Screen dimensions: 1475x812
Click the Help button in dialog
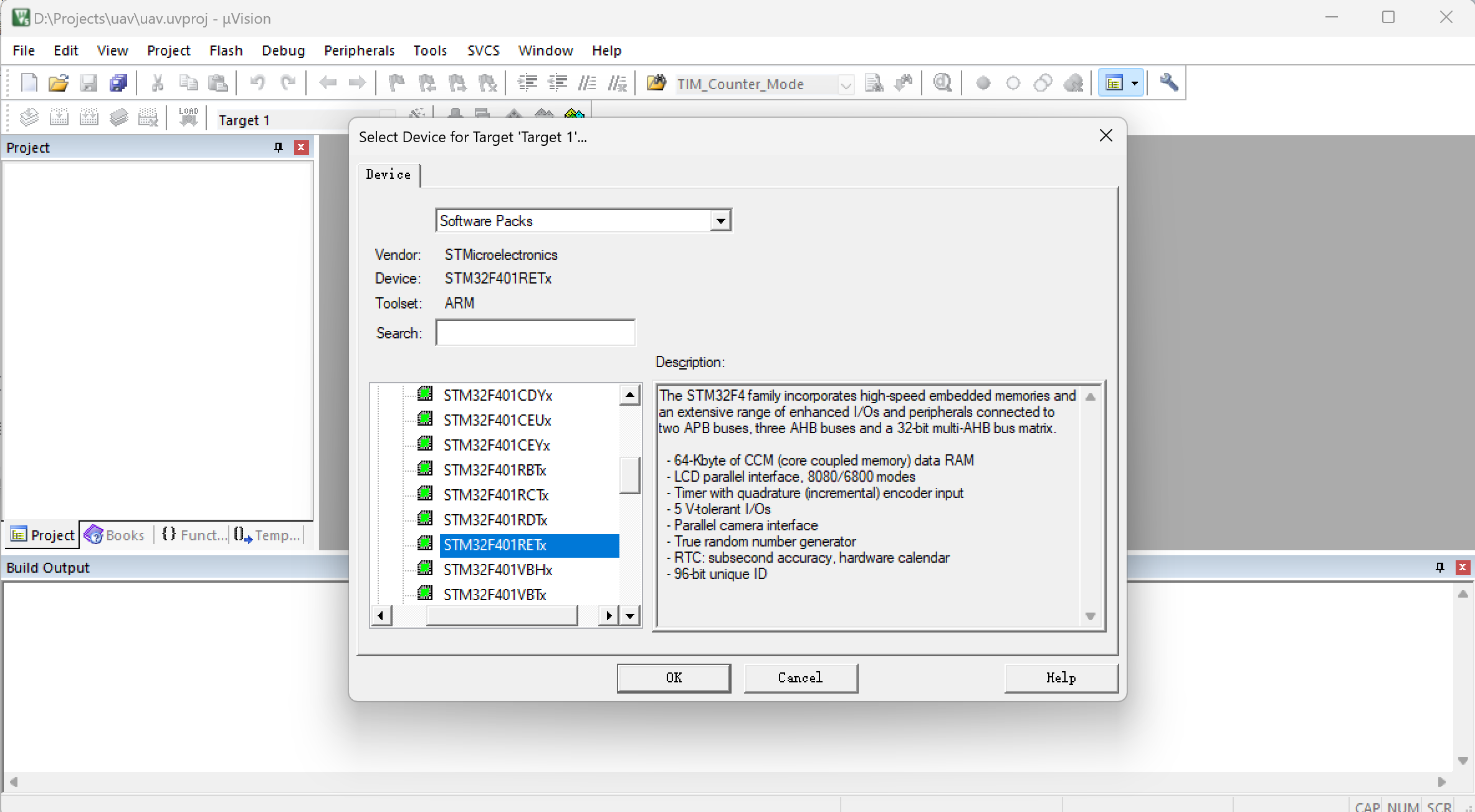click(x=1061, y=678)
